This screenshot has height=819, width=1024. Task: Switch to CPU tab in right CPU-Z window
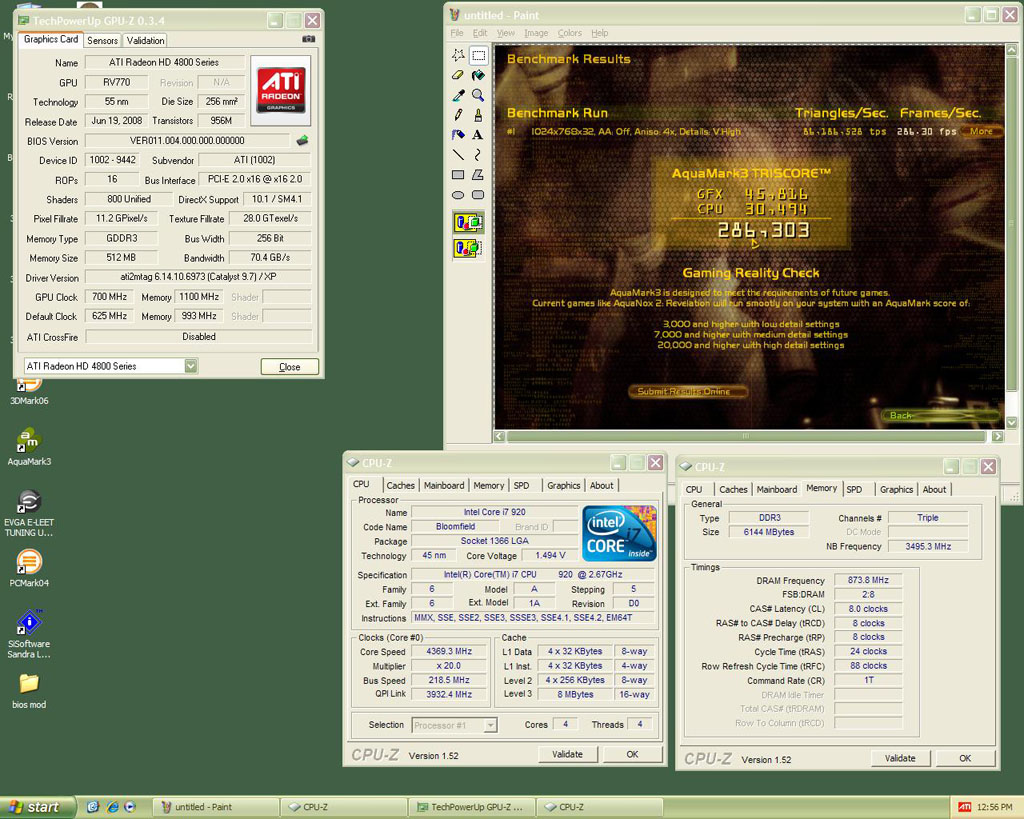(x=694, y=489)
